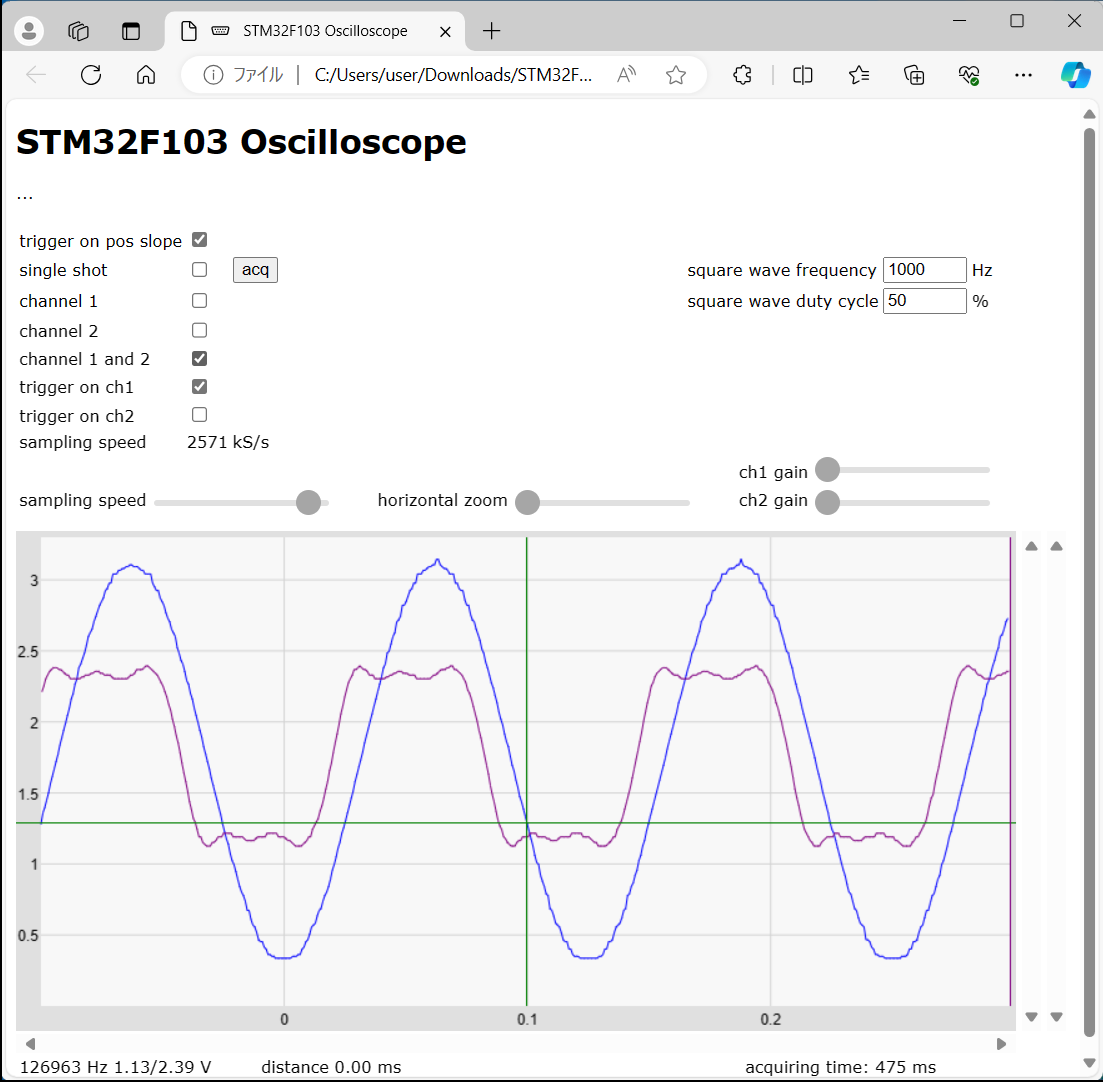View site information icon in address bar

point(213,75)
